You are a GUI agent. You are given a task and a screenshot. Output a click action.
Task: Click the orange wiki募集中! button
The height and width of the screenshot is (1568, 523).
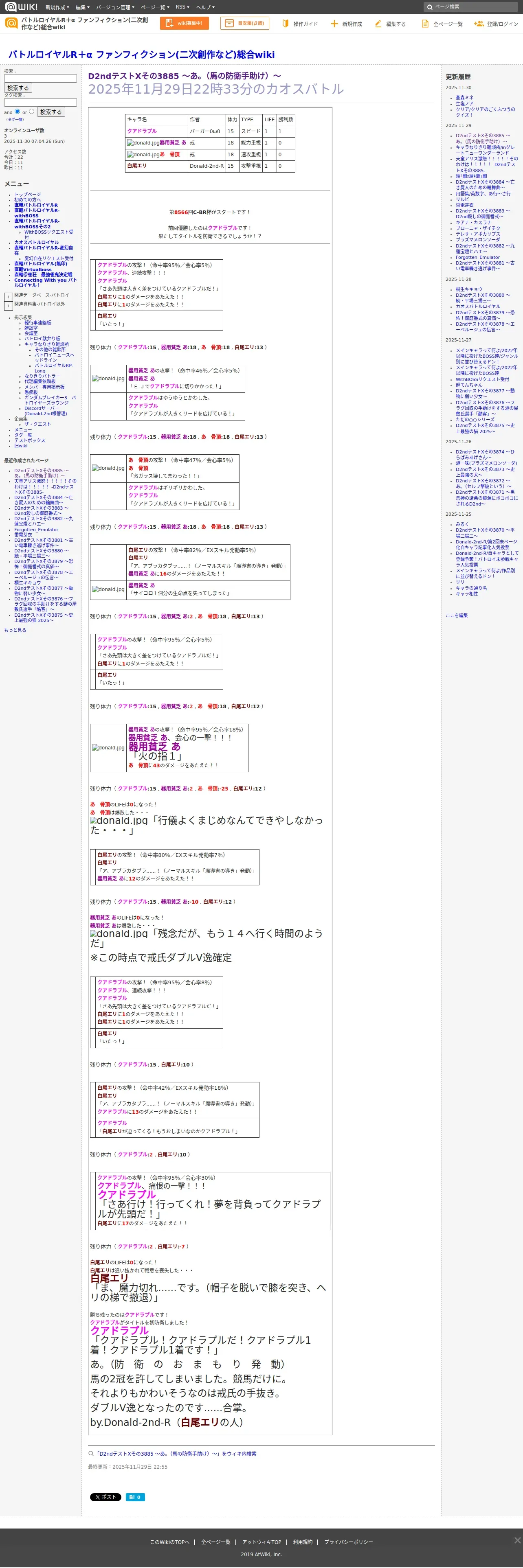point(185,23)
